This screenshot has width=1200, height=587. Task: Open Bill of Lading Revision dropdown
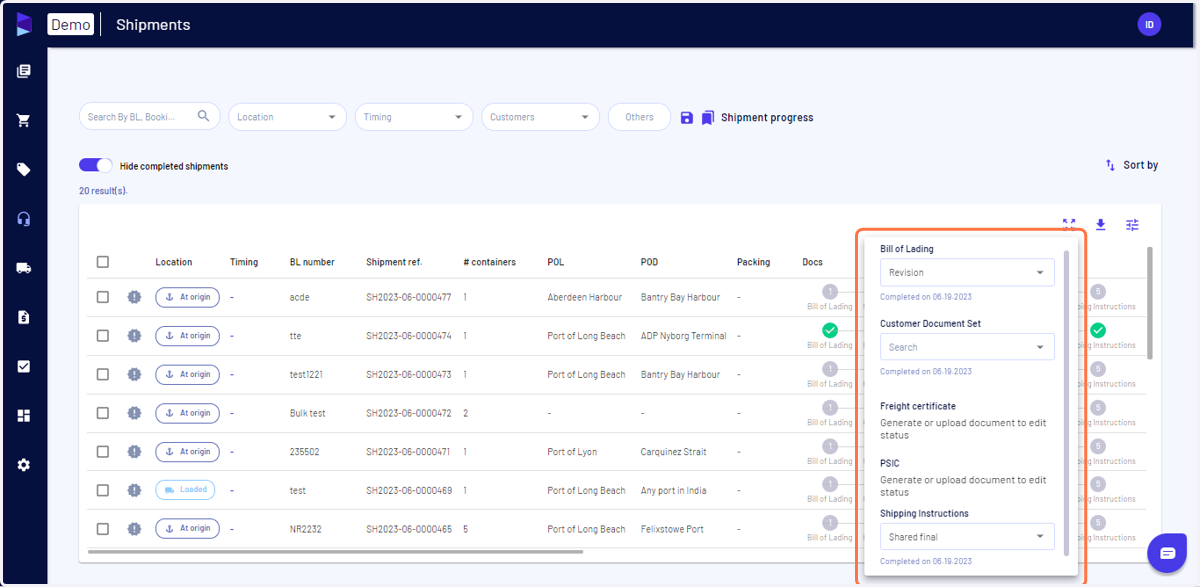tap(967, 272)
